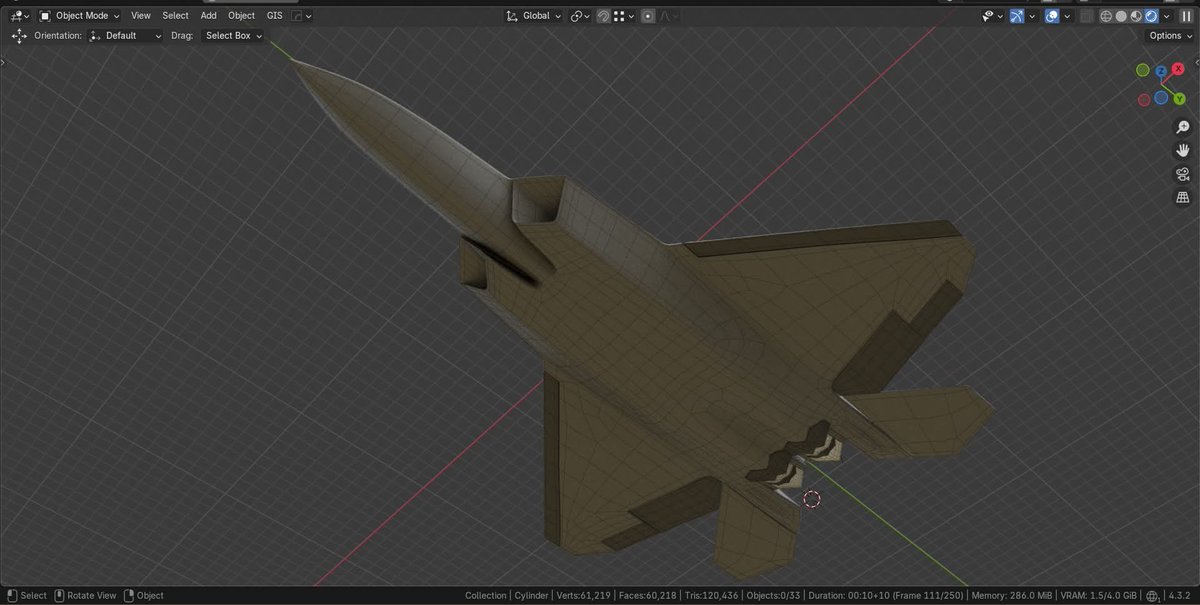Switch to rendered shading
The image size is (1200, 605).
point(1151,16)
